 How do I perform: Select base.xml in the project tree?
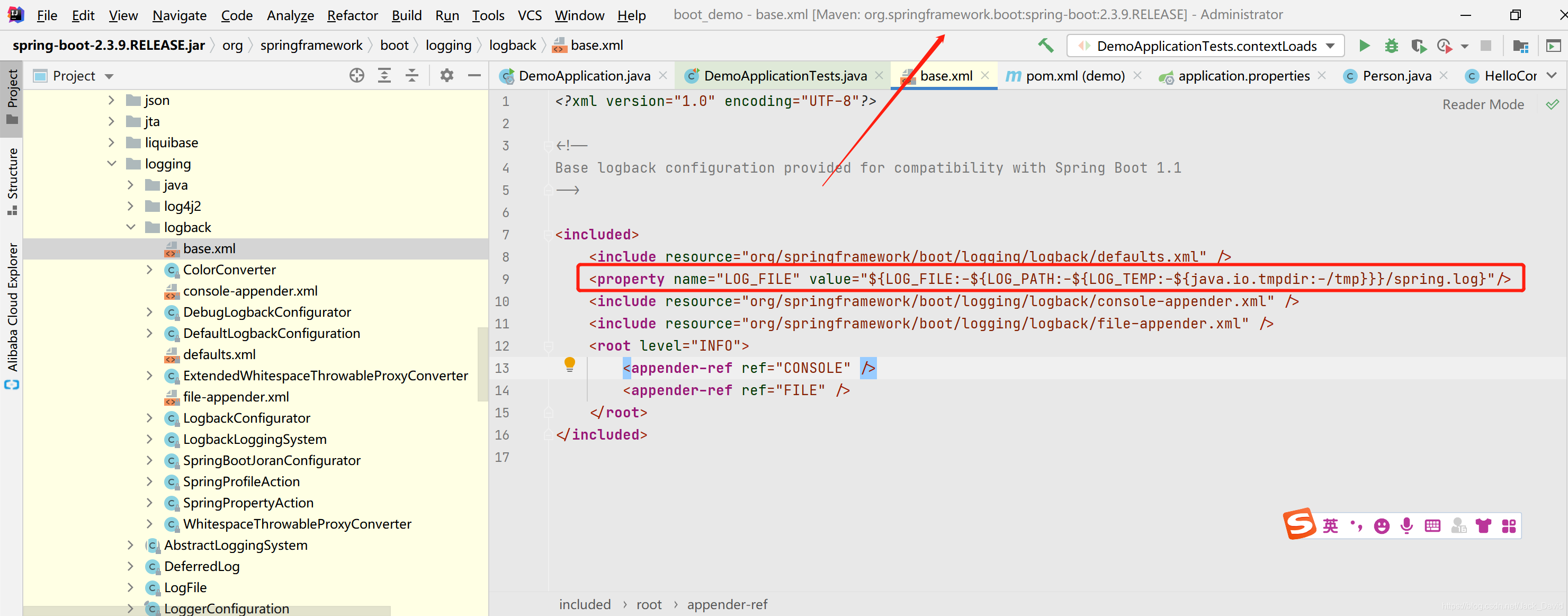coord(256,248)
